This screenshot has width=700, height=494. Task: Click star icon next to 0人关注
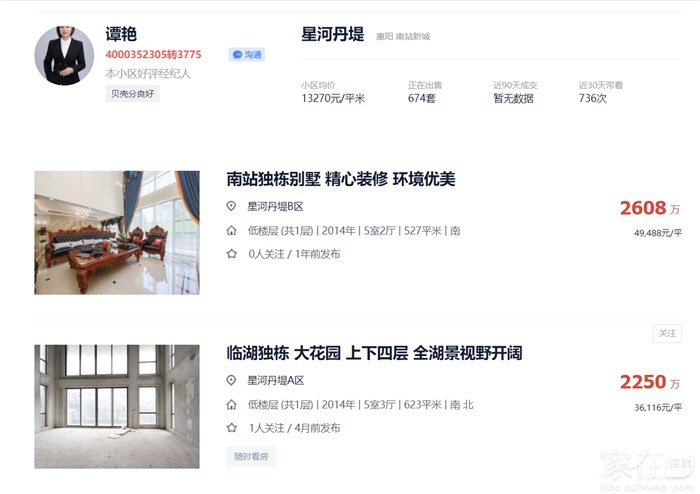(231, 254)
